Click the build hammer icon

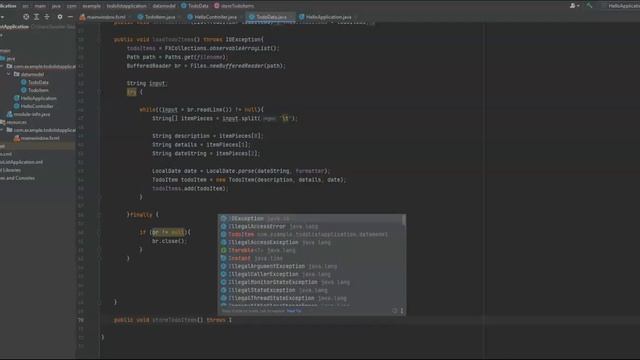coord(589,6)
